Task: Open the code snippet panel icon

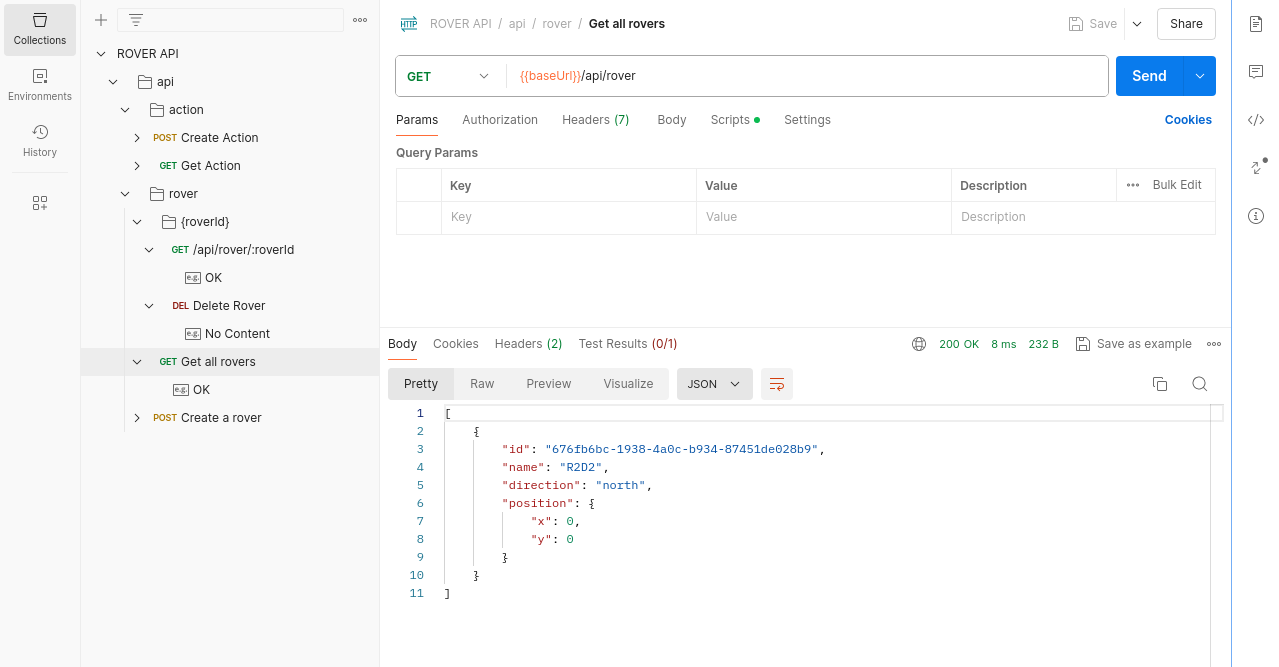Action: (1256, 120)
